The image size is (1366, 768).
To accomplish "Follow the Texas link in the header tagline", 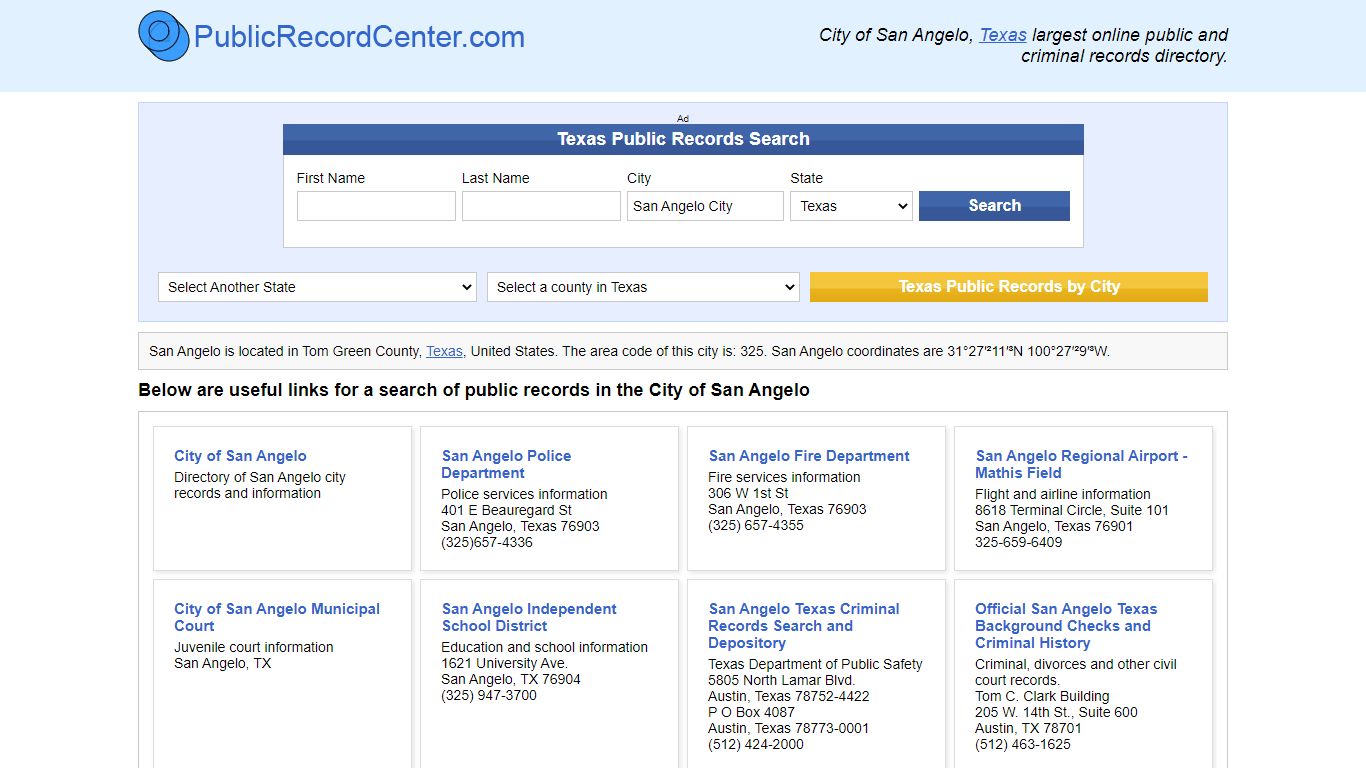I will (1003, 35).
